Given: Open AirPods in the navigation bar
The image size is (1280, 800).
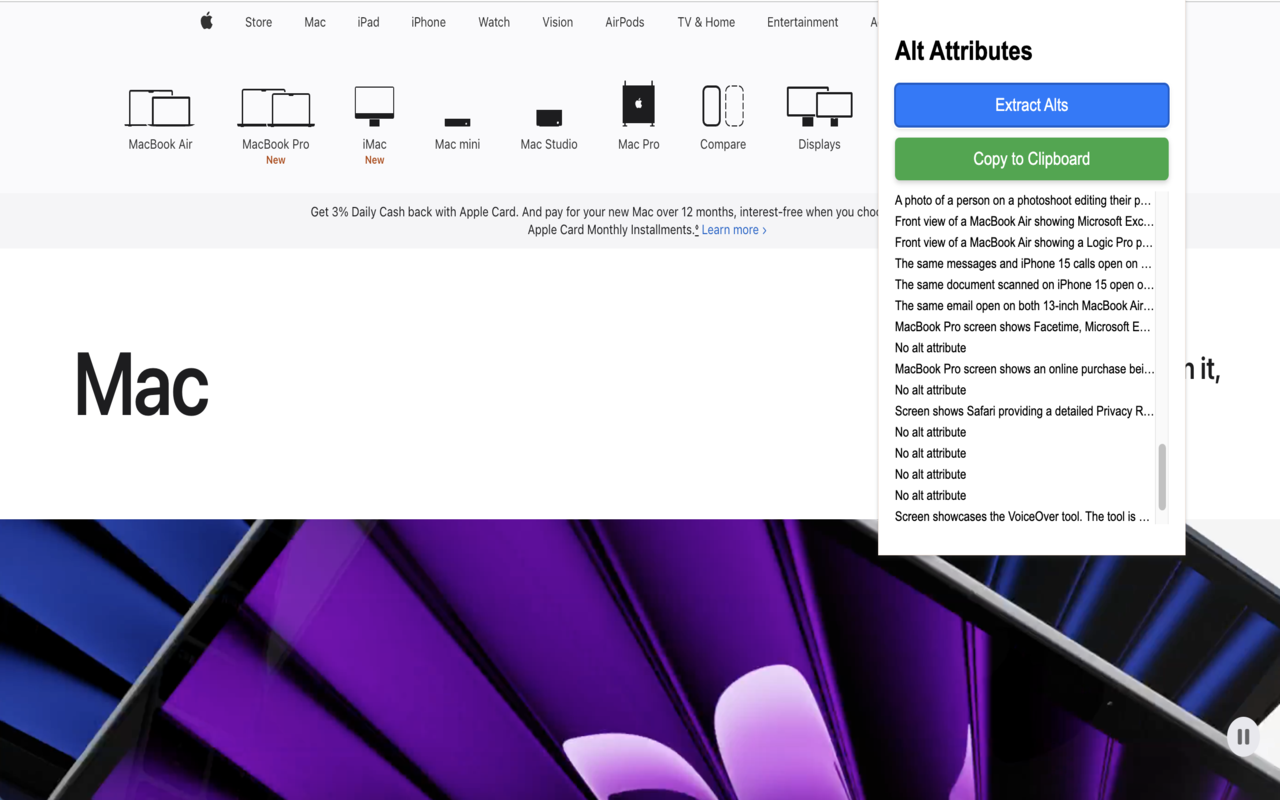Looking at the screenshot, I should [x=625, y=22].
